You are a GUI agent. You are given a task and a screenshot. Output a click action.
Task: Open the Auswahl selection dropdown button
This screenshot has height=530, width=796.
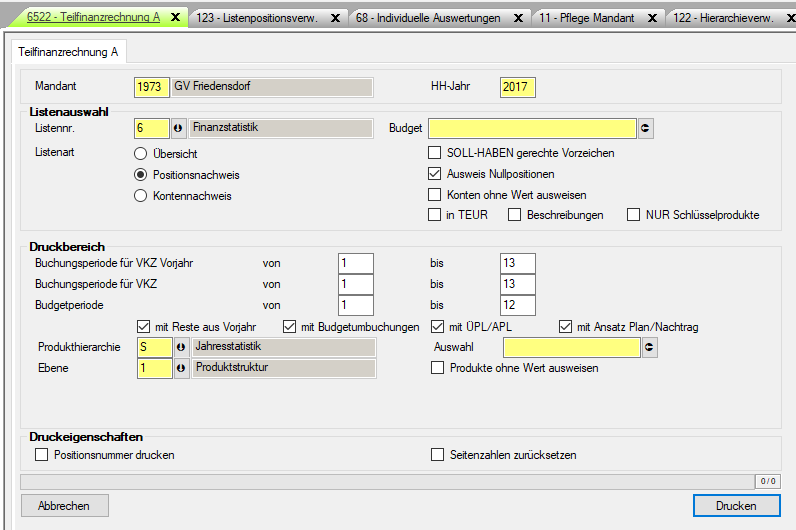[x=649, y=347]
